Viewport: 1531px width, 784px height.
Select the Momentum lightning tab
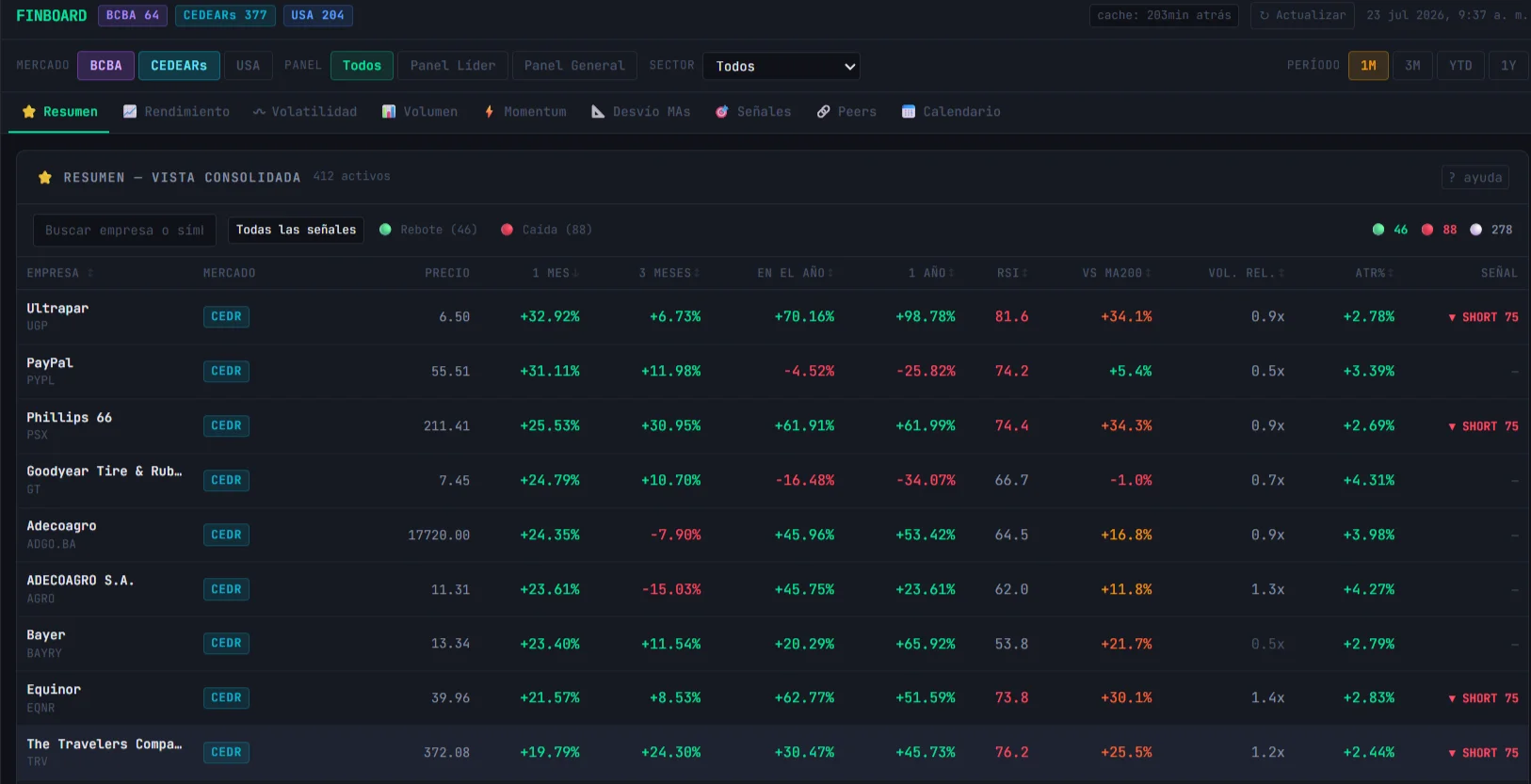tap(525, 112)
